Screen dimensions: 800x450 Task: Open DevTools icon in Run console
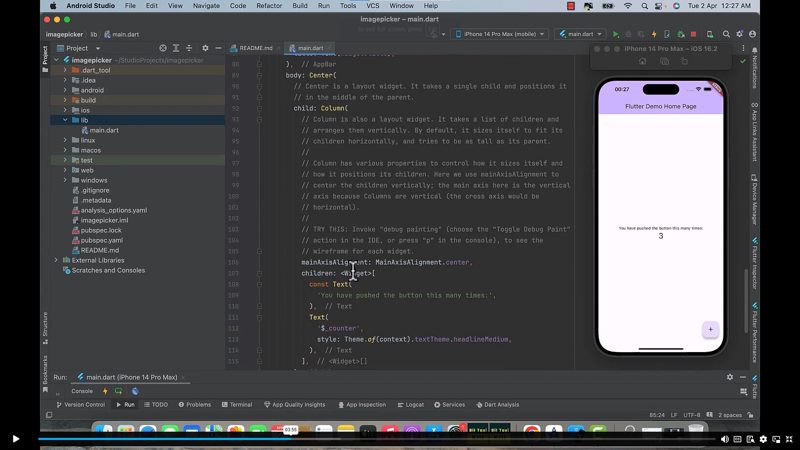pyautogui.click(x=135, y=391)
